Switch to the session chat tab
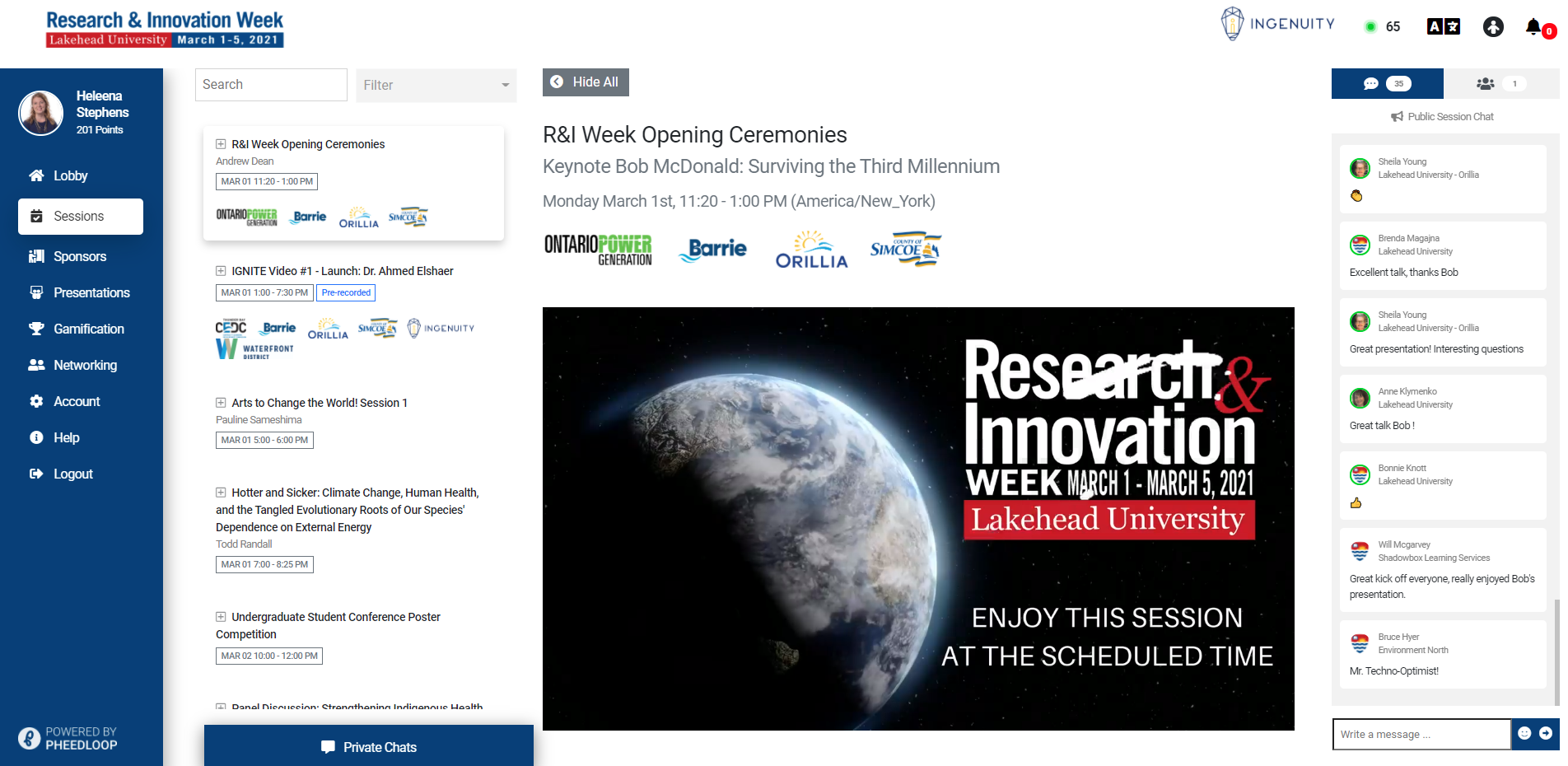 click(x=1387, y=83)
